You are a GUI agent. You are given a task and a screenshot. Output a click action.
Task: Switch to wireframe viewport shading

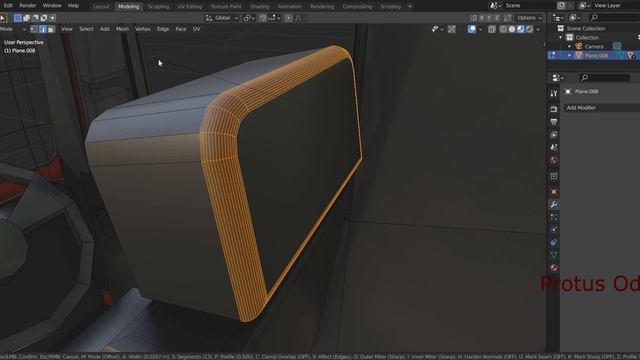(503, 29)
